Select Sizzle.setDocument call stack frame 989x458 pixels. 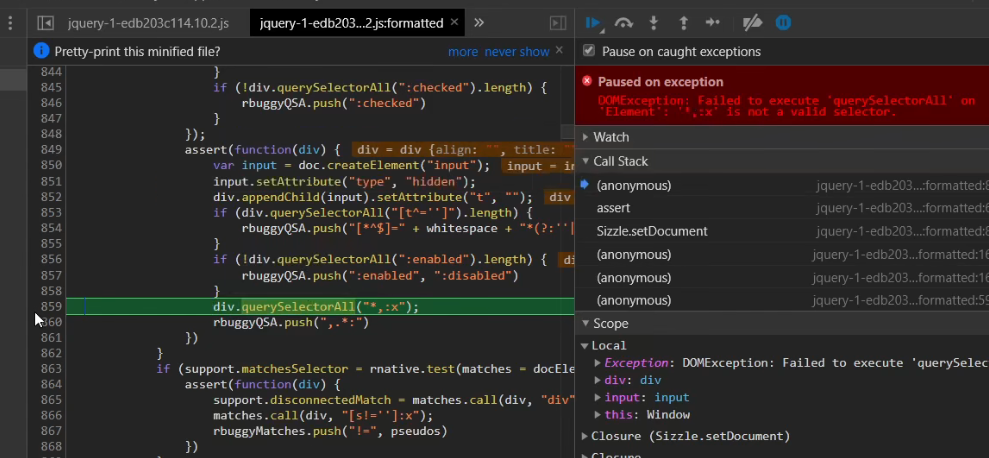pyautogui.click(x=651, y=231)
